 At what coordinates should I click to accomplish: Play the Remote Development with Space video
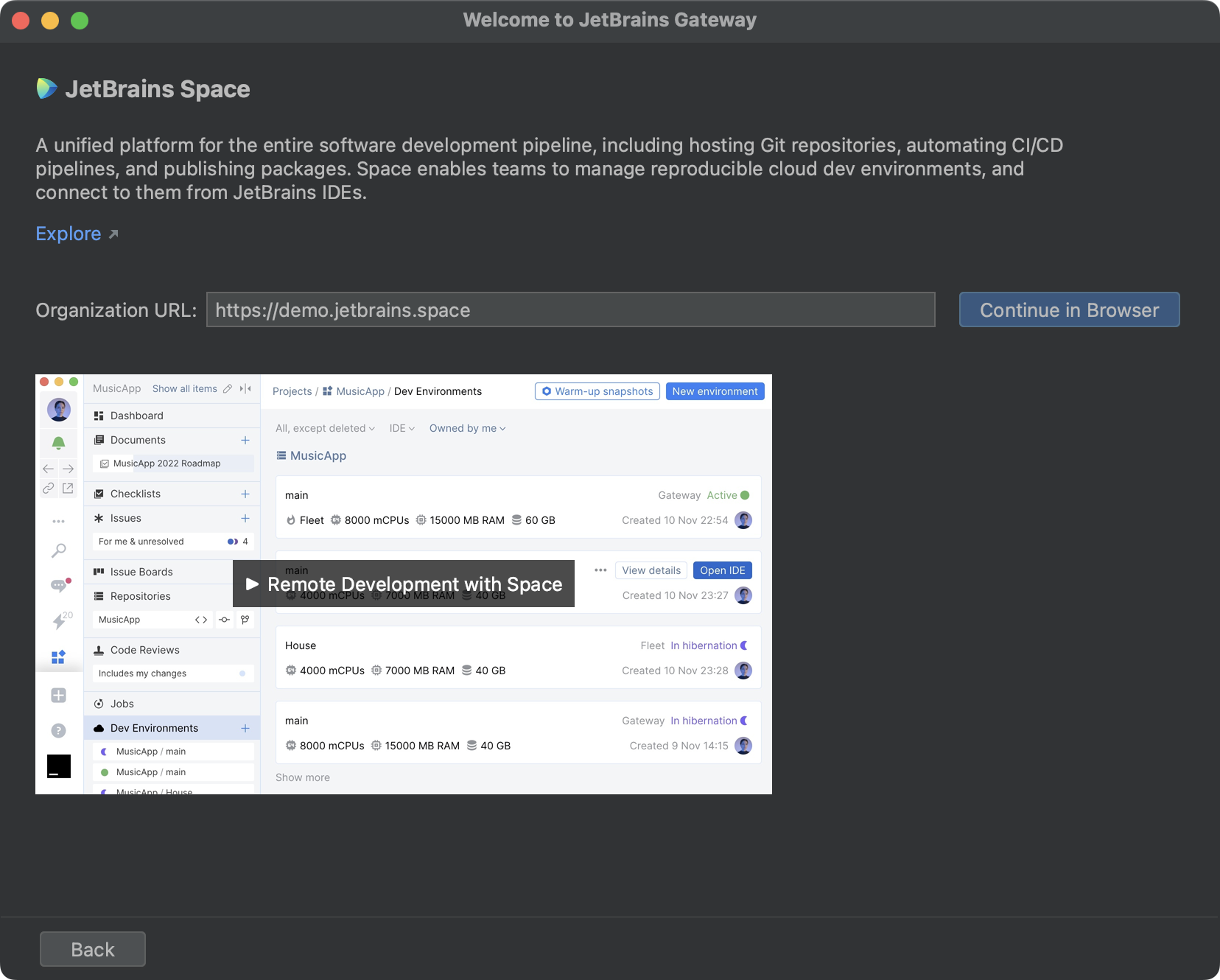click(403, 584)
